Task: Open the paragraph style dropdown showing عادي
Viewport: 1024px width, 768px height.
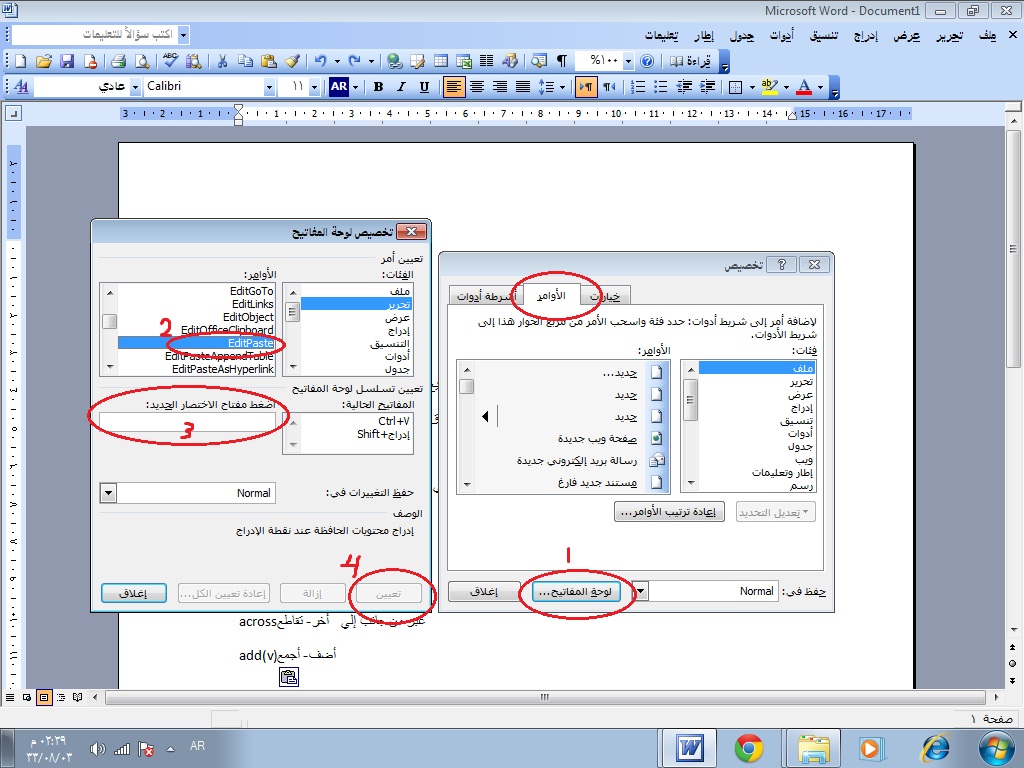Action: click(135, 86)
